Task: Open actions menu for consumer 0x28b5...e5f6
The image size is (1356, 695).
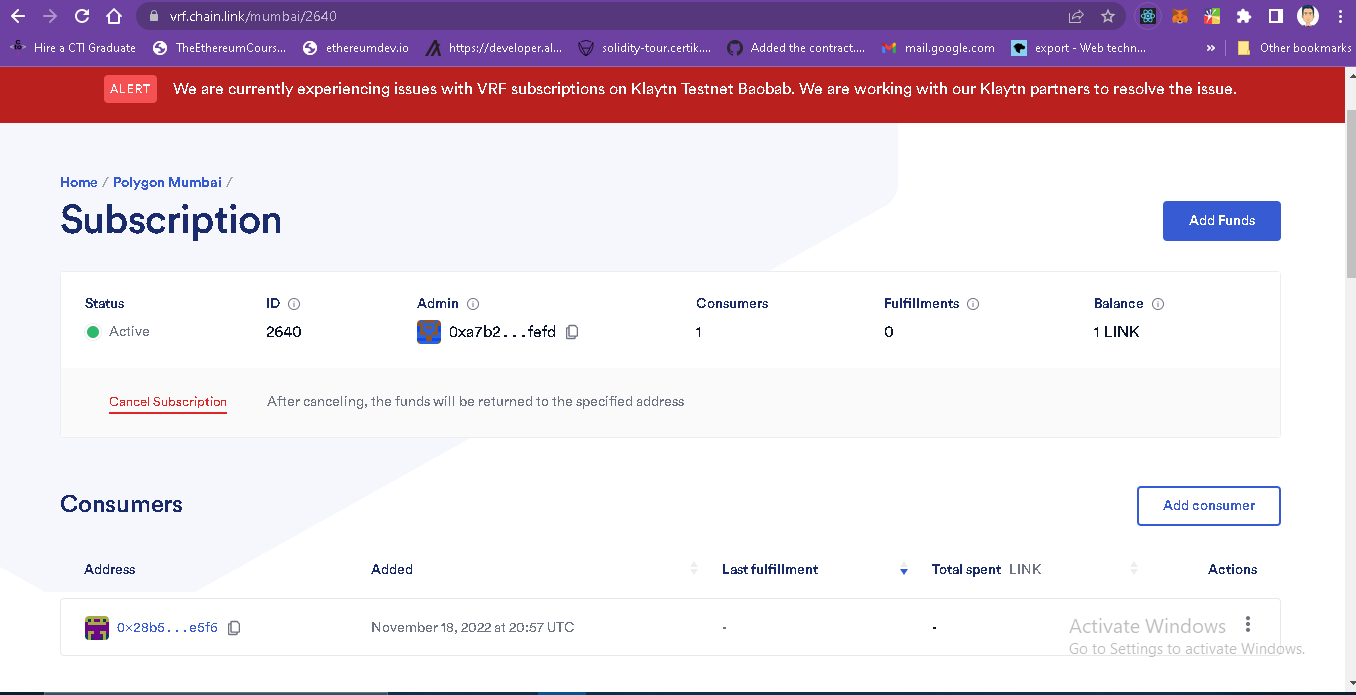Action: tap(1248, 625)
